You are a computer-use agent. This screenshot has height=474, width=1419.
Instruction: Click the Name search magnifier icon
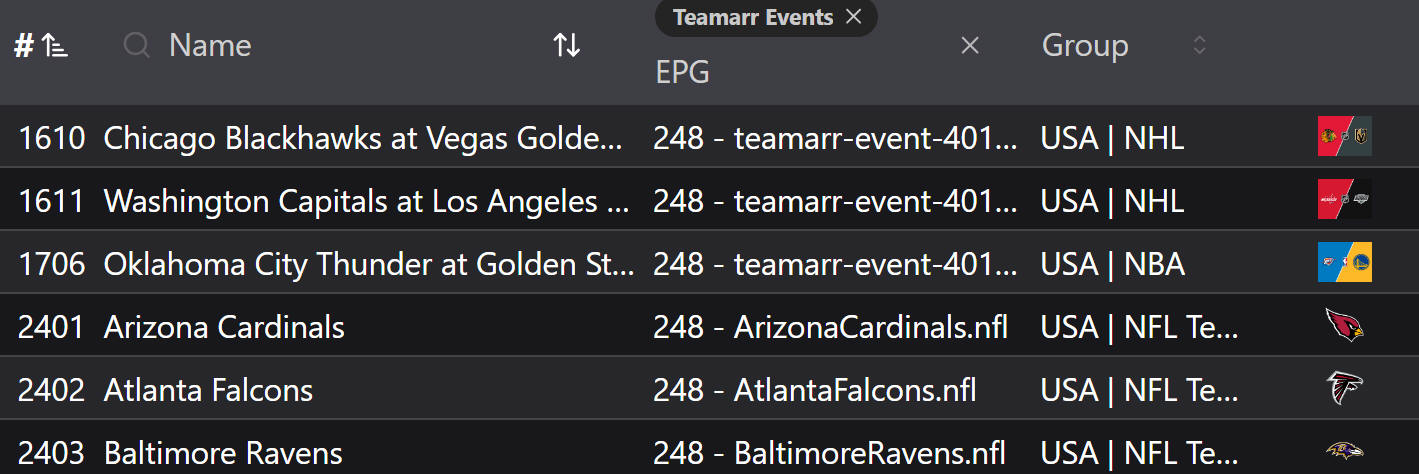pyautogui.click(x=137, y=45)
